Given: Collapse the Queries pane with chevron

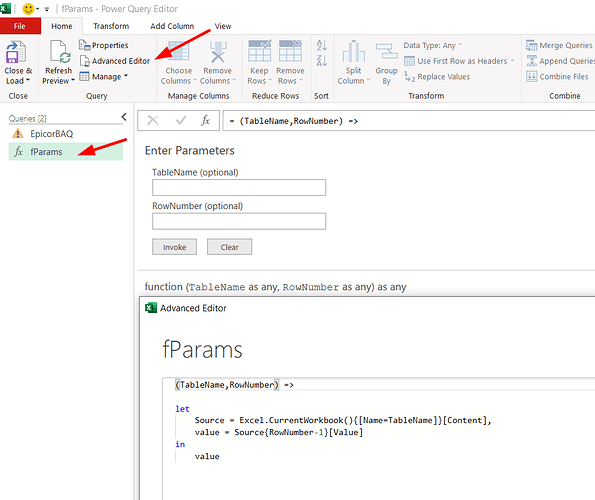Looking at the screenshot, I should click(124, 117).
